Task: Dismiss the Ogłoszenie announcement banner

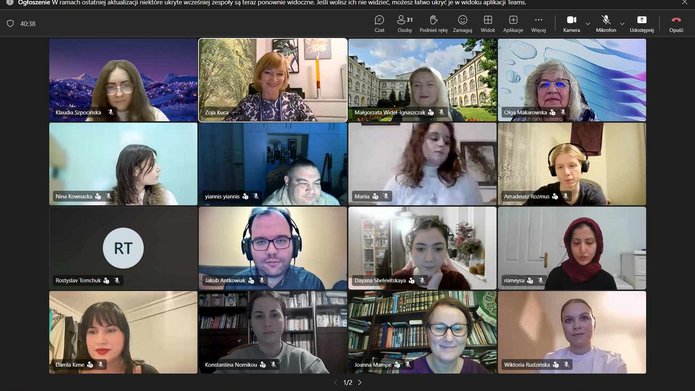Action: pos(685,3)
